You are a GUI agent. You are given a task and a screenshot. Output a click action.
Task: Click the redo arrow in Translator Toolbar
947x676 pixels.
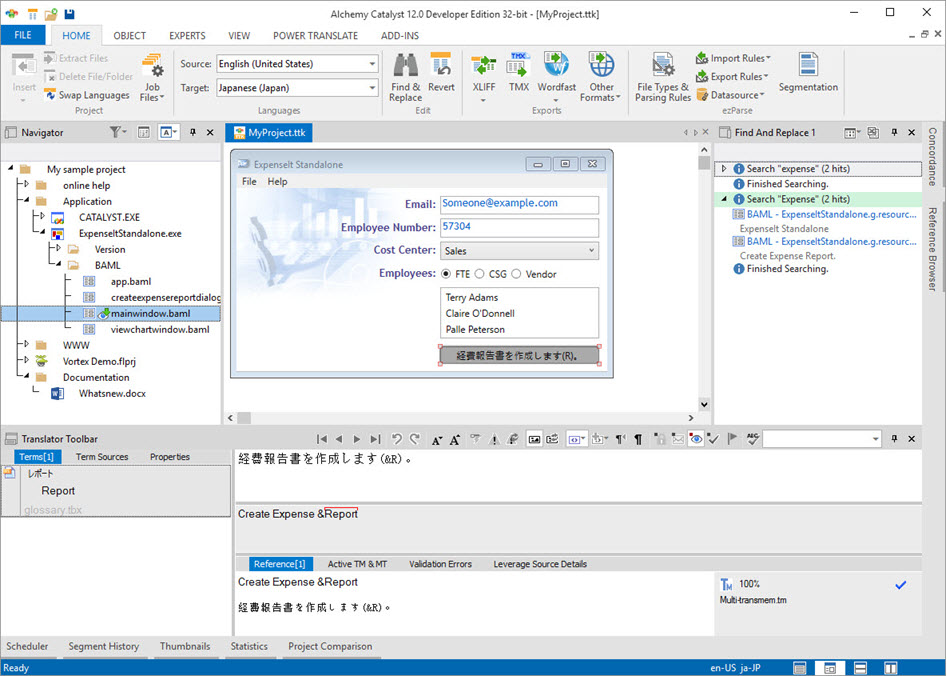pos(415,439)
